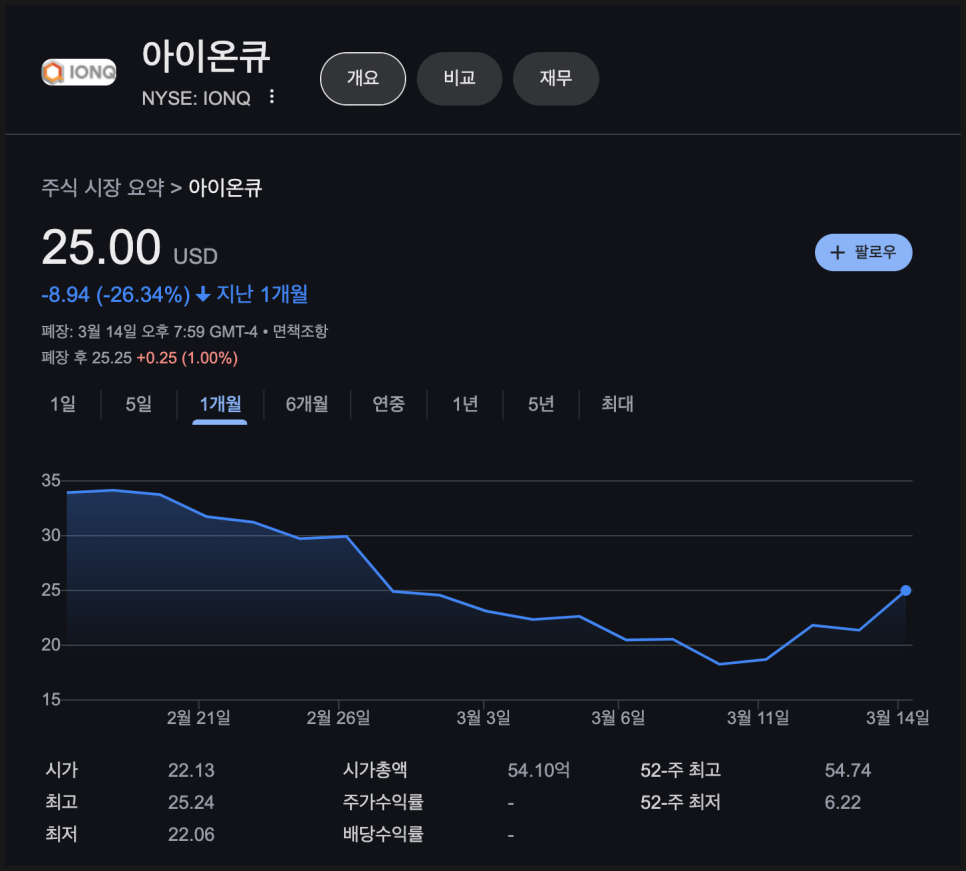
Task: Click the IONQ company logo
Action: click(x=79, y=72)
